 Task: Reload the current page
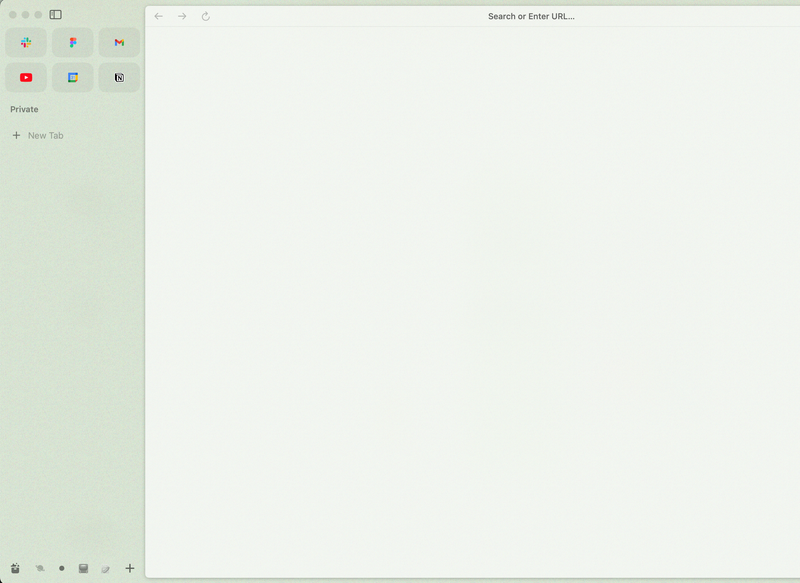(206, 16)
